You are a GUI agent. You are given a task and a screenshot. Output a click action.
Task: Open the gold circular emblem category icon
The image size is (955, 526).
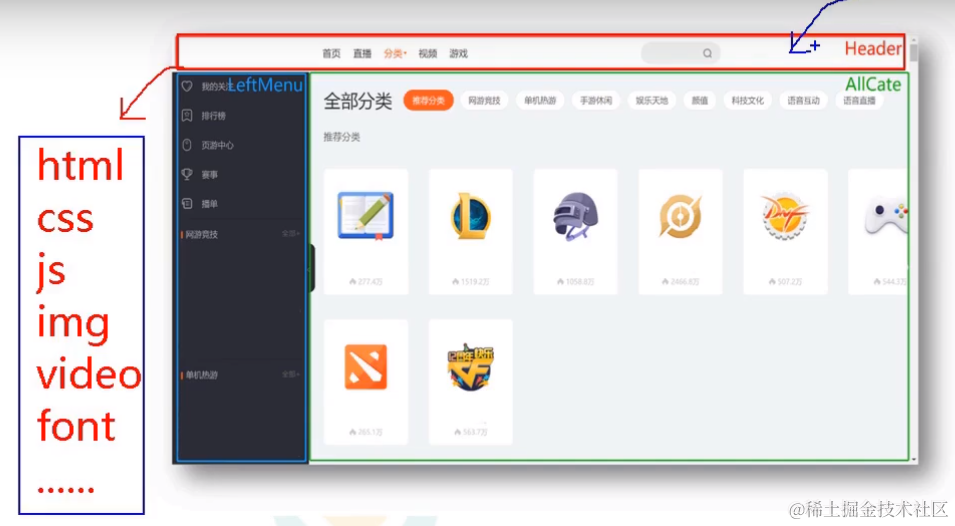click(680, 216)
